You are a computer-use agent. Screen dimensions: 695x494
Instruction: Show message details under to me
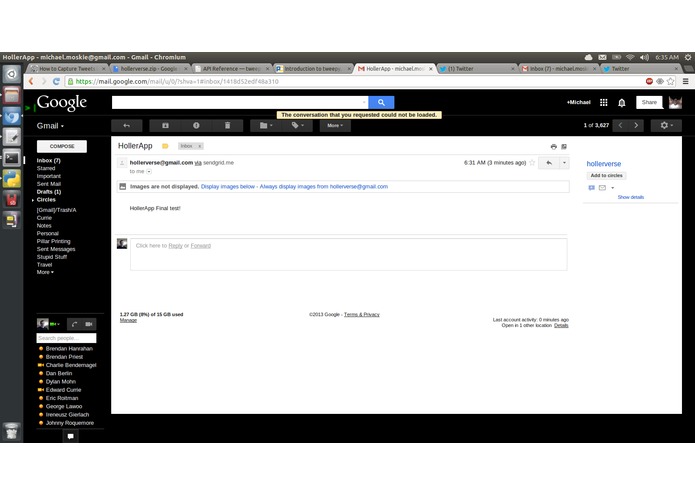[x=149, y=171]
